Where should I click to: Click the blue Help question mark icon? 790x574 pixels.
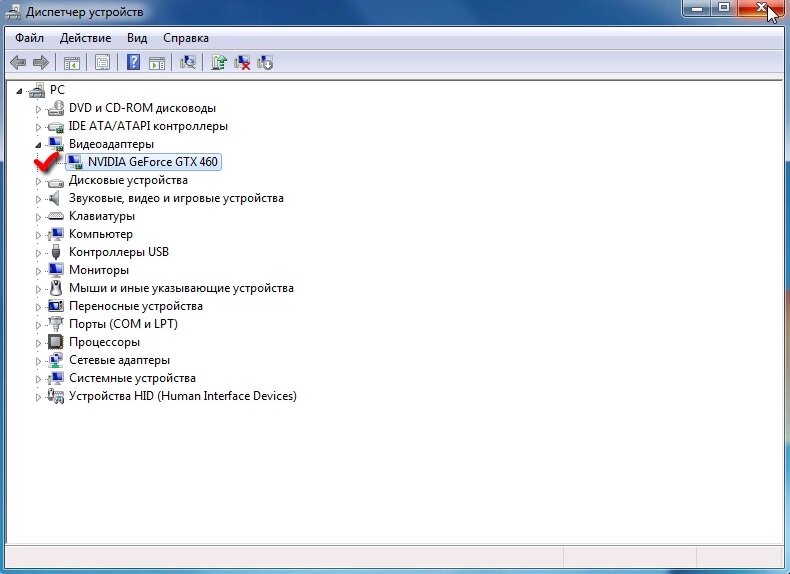coord(134,62)
